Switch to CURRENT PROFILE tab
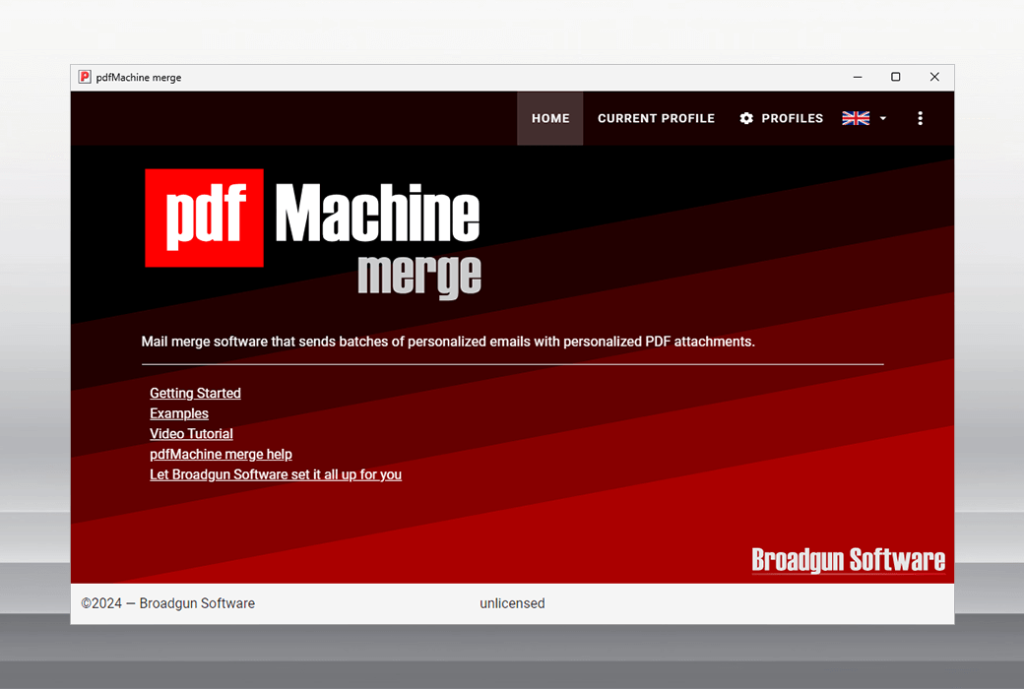1024x689 pixels. [x=656, y=118]
